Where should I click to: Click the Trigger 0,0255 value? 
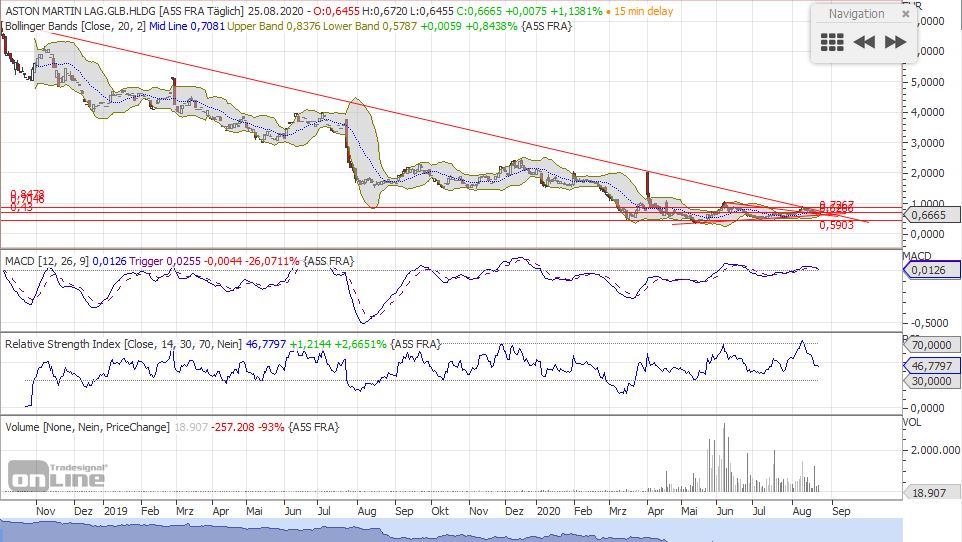tap(164, 261)
